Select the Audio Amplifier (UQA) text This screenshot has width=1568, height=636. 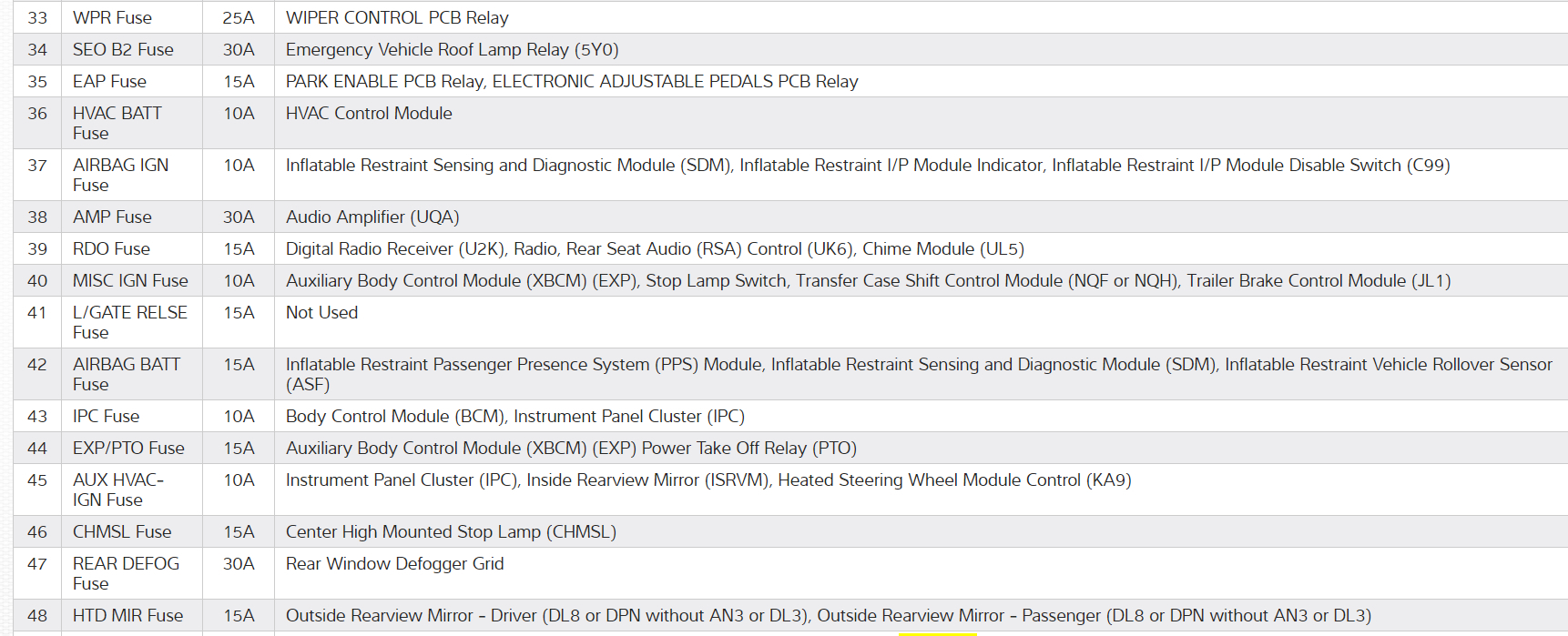(x=372, y=217)
